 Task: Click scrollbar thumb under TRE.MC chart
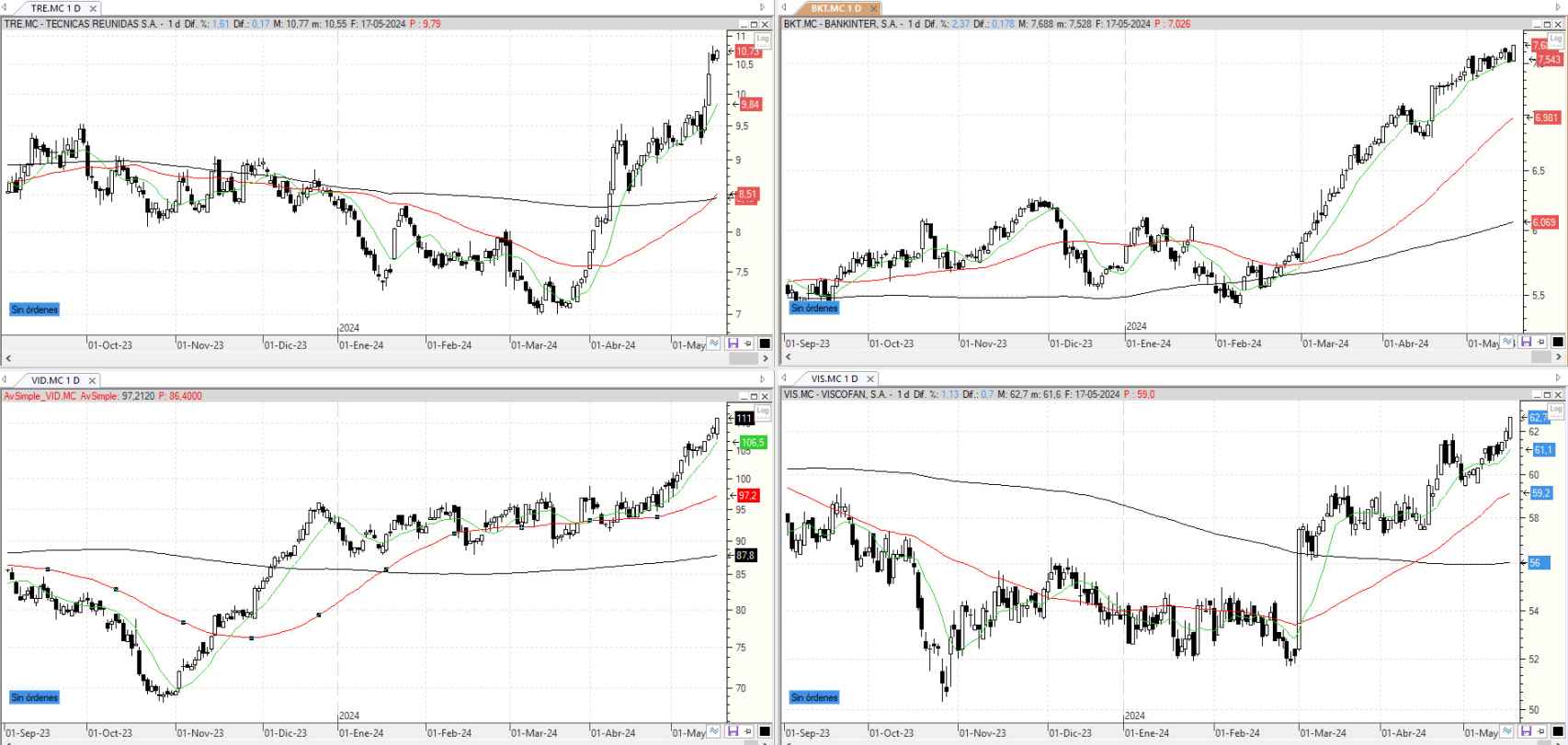(743, 358)
